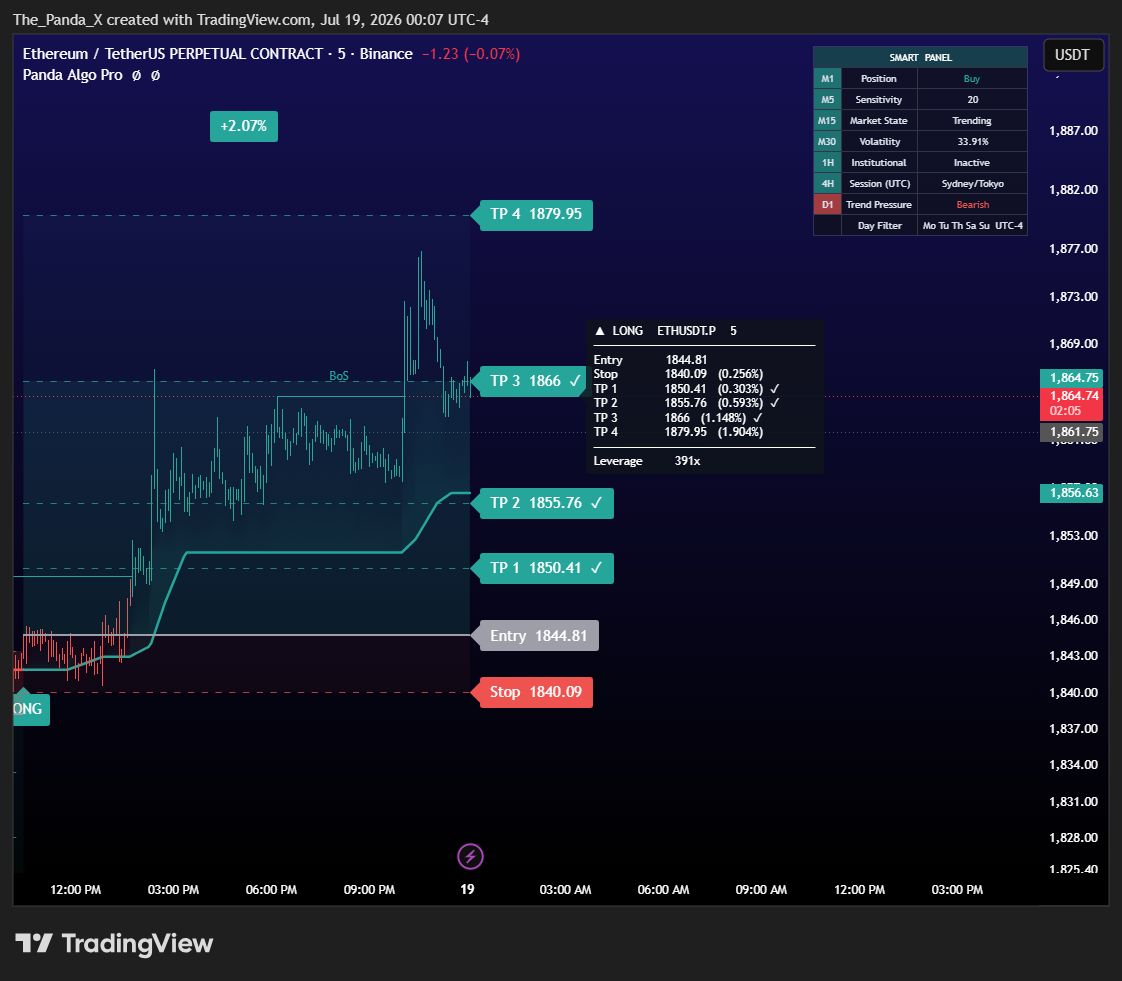Open the USDT currency button
Image resolution: width=1122 pixels, height=981 pixels.
(x=1072, y=55)
